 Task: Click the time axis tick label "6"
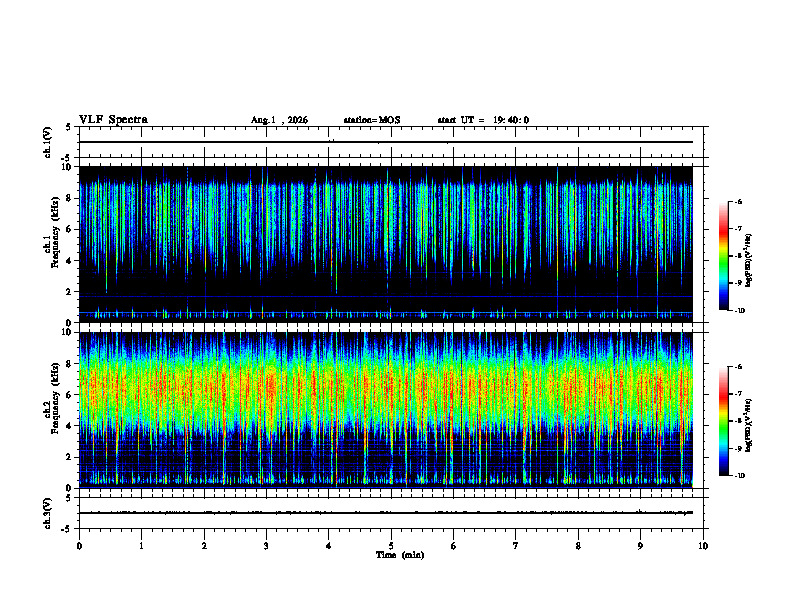(x=454, y=546)
